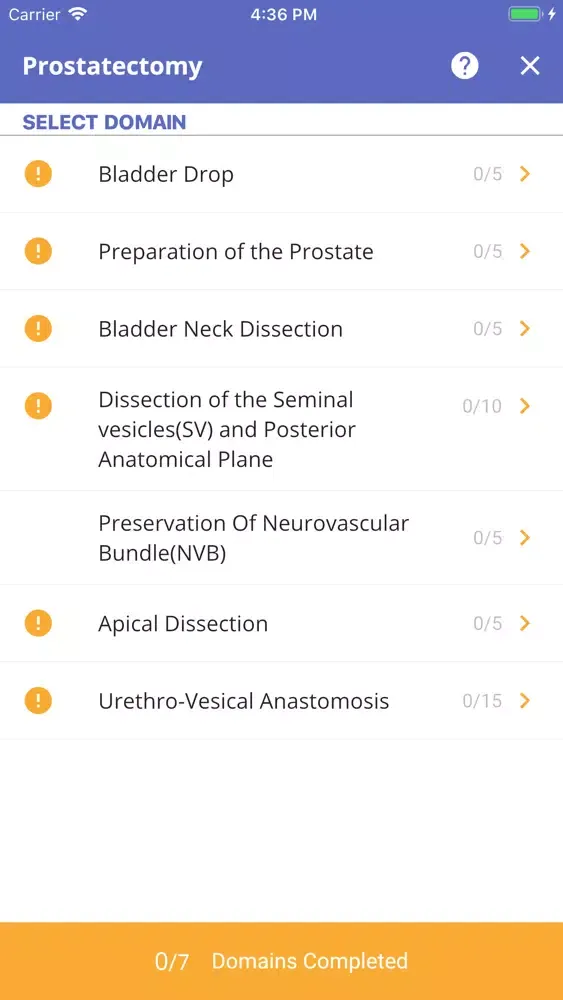The width and height of the screenshot is (563, 1000).
Task: Close the Prostatectomy screen with X
Action: [x=530, y=66]
